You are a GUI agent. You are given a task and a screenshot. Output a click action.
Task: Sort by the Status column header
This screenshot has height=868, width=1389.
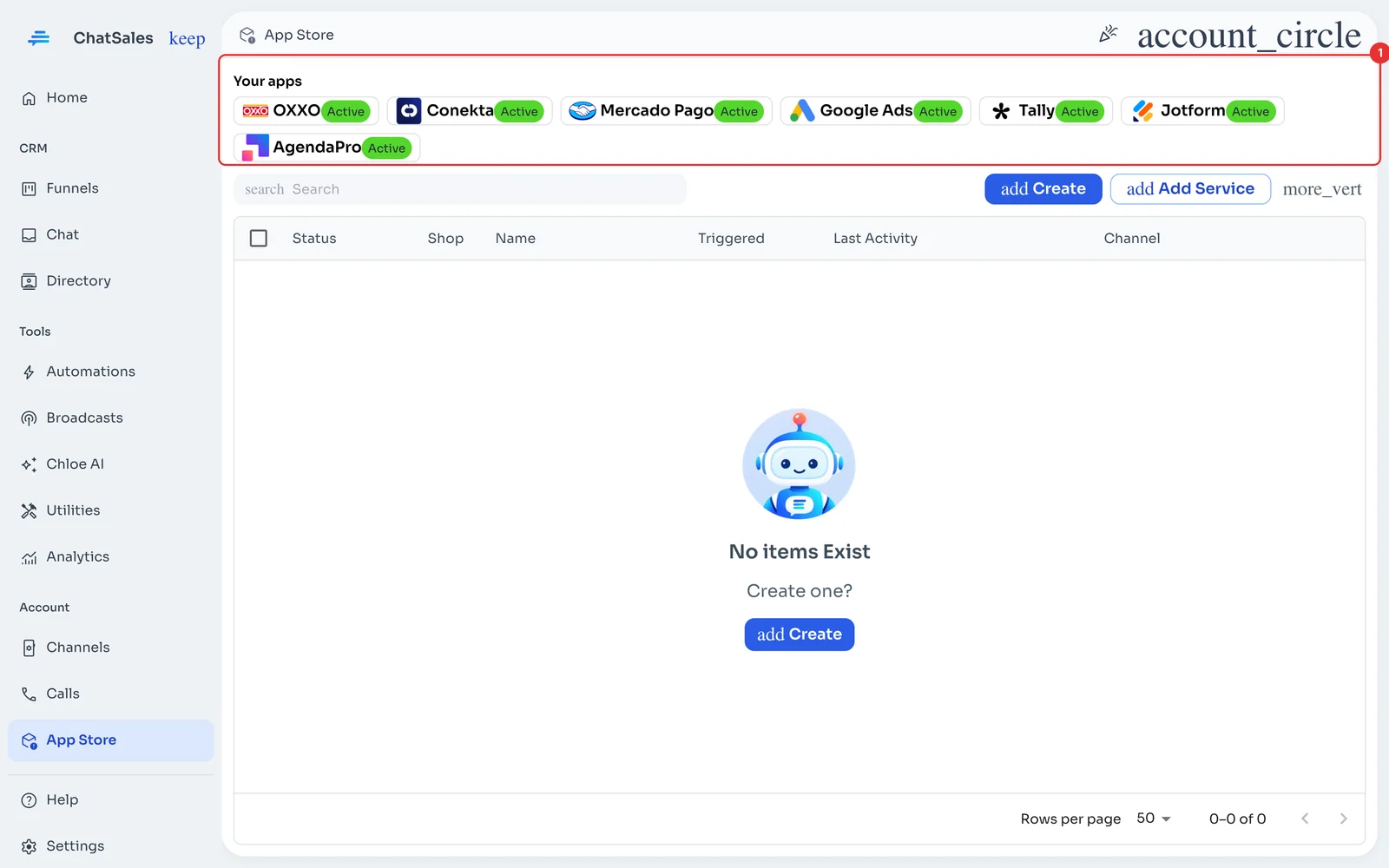pyautogui.click(x=314, y=239)
